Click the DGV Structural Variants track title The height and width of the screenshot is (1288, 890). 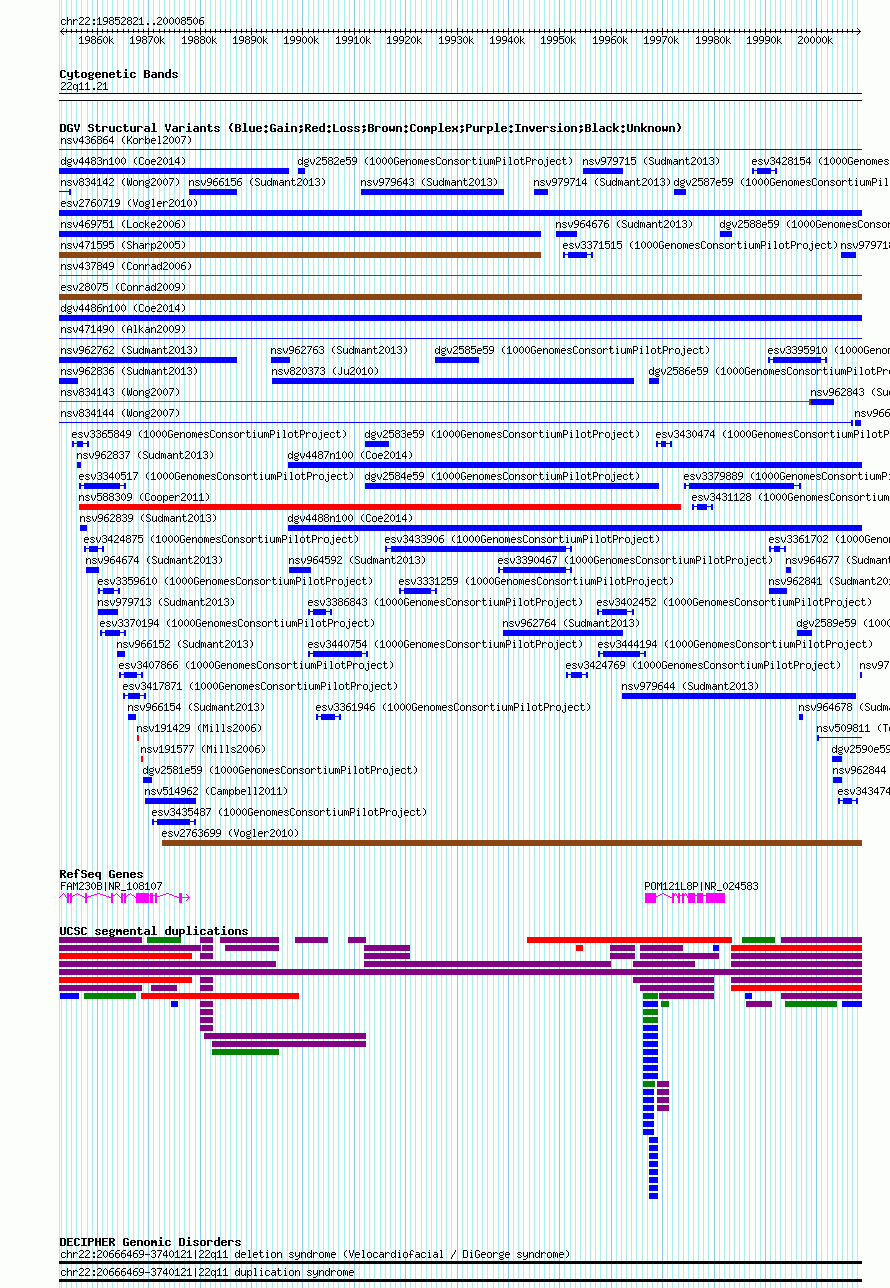click(x=371, y=128)
